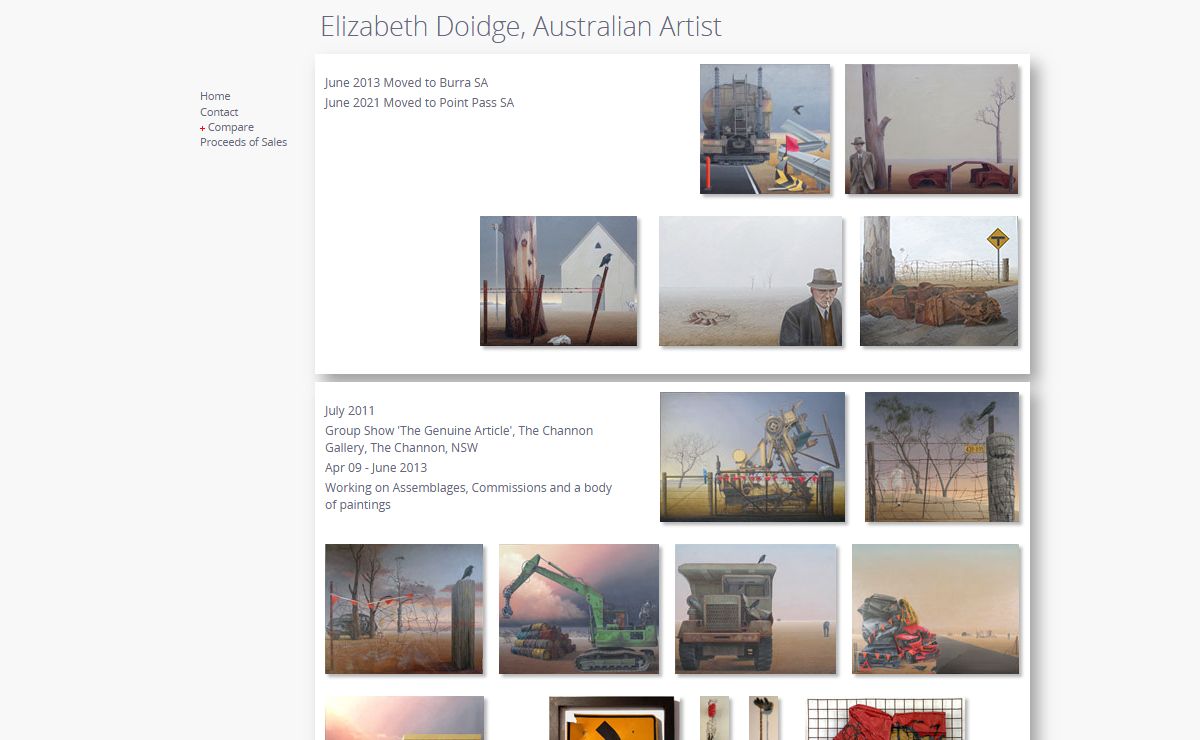
Task: Open painting of man beside rusted car wrecks
Action: [x=931, y=129]
